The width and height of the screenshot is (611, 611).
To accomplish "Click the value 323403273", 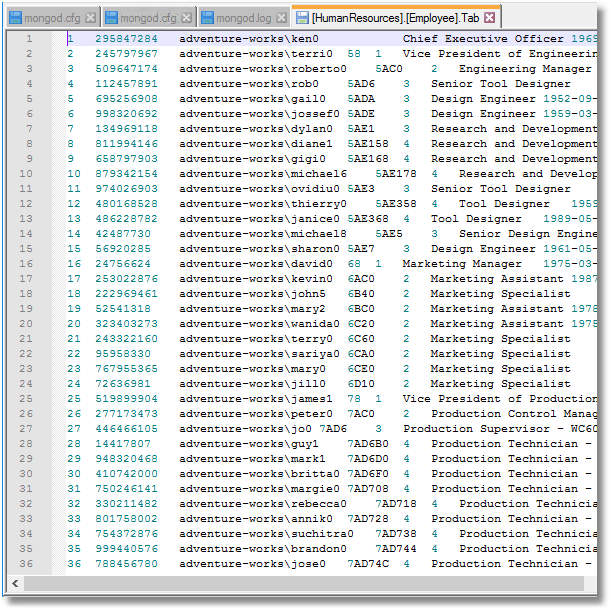I will tap(127, 324).
